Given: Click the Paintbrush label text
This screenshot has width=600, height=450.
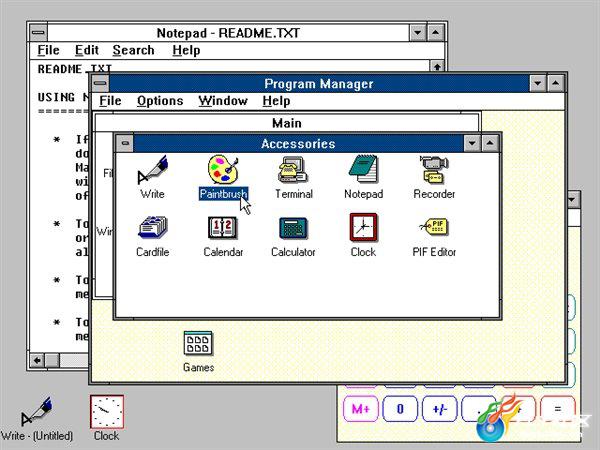Looking at the screenshot, I should tap(223, 194).
